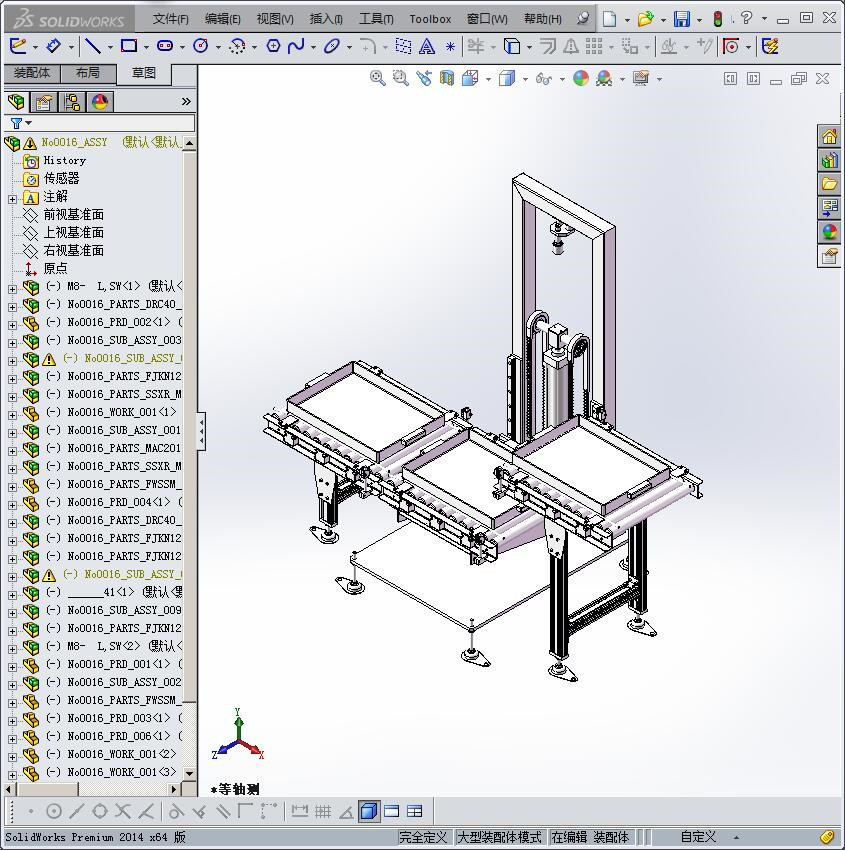
Task: Click the Linear Sketch Pattern tool
Action: tap(594, 47)
